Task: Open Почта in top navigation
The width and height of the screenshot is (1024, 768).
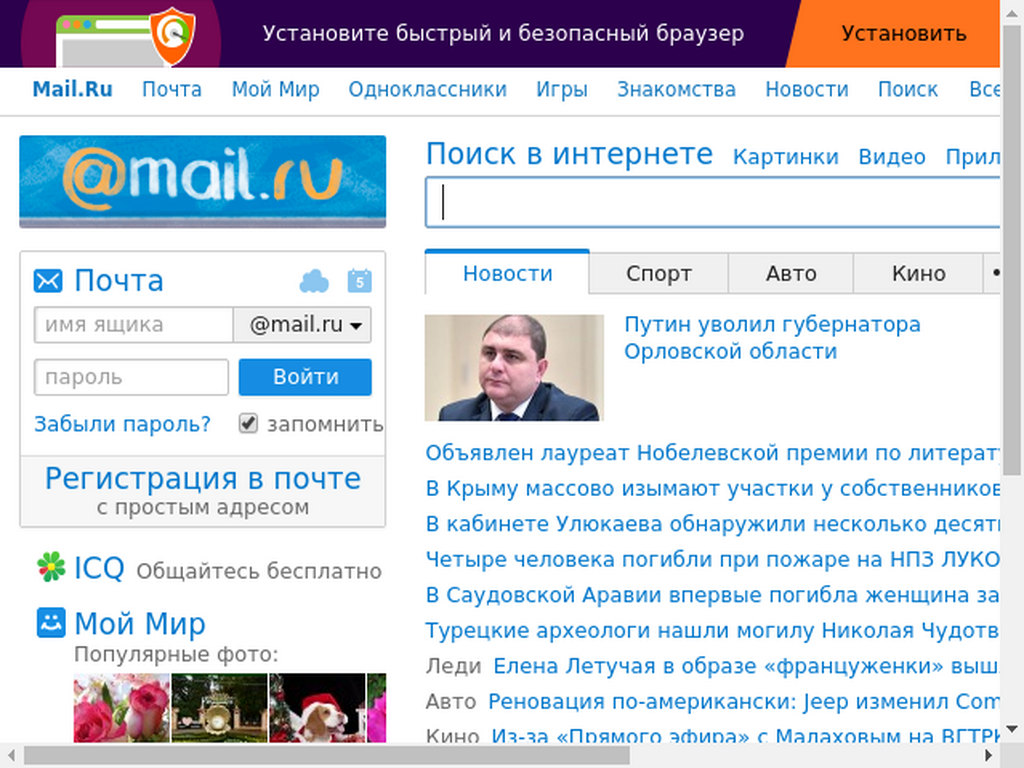Action: click(x=172, y=89)
